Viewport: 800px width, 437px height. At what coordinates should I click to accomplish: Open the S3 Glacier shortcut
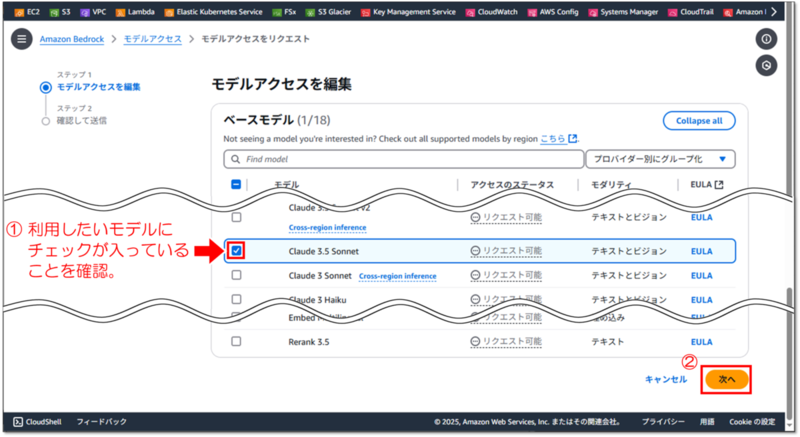pos(328,12)
